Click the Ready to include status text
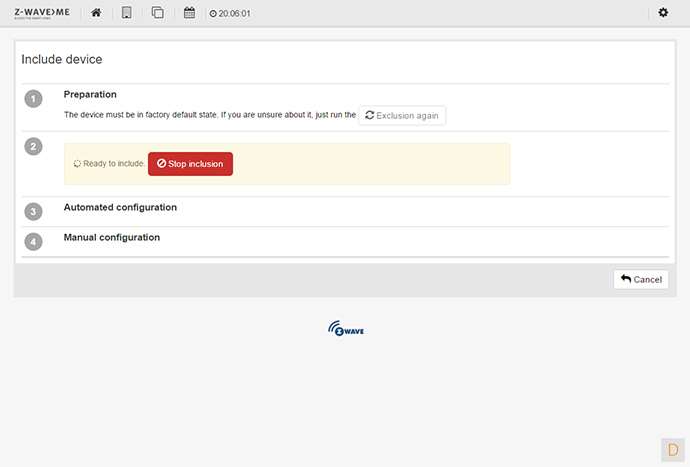690x467 pixels. click(114, 164)
